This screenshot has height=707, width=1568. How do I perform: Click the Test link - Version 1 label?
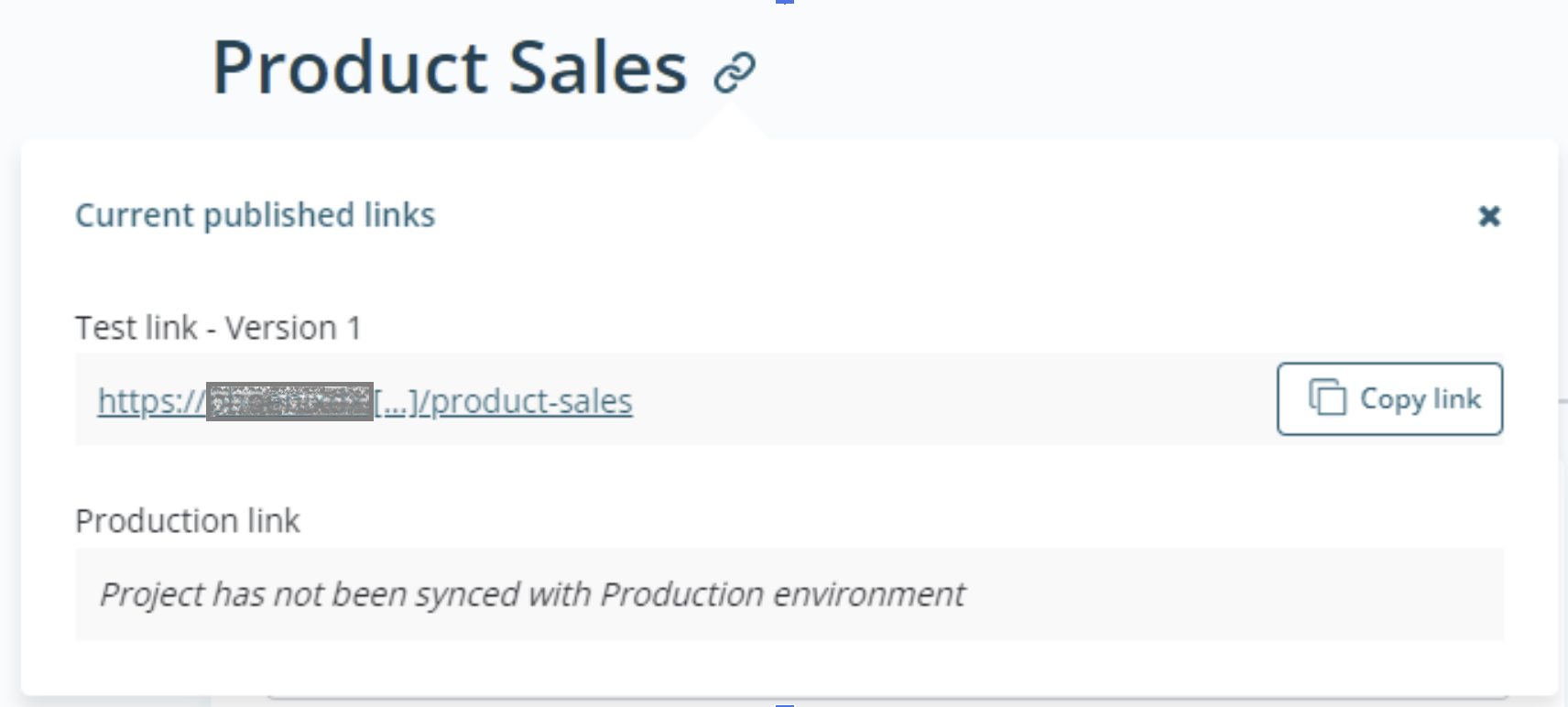(218, 328)
